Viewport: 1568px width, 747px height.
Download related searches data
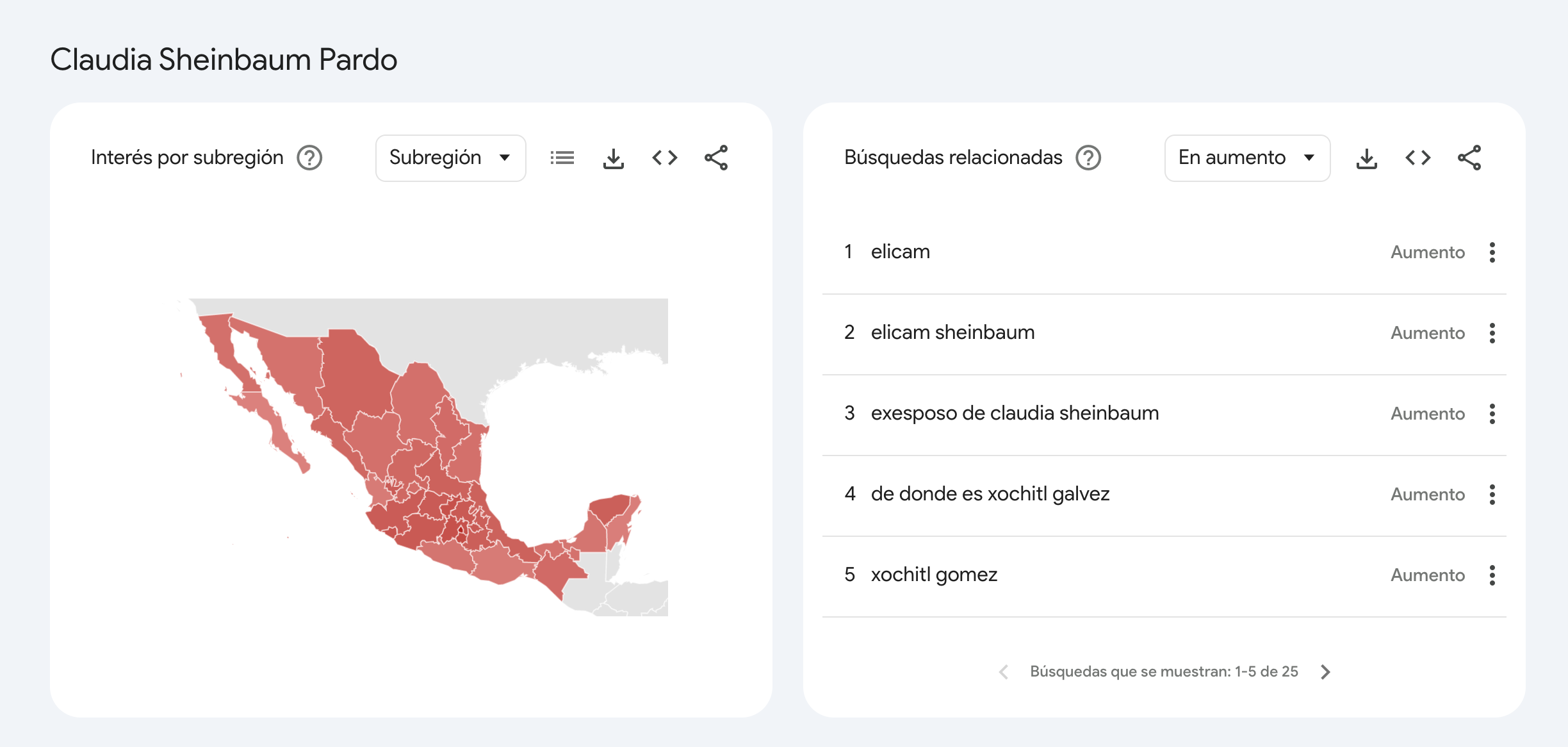click(x=1366, y=158)
